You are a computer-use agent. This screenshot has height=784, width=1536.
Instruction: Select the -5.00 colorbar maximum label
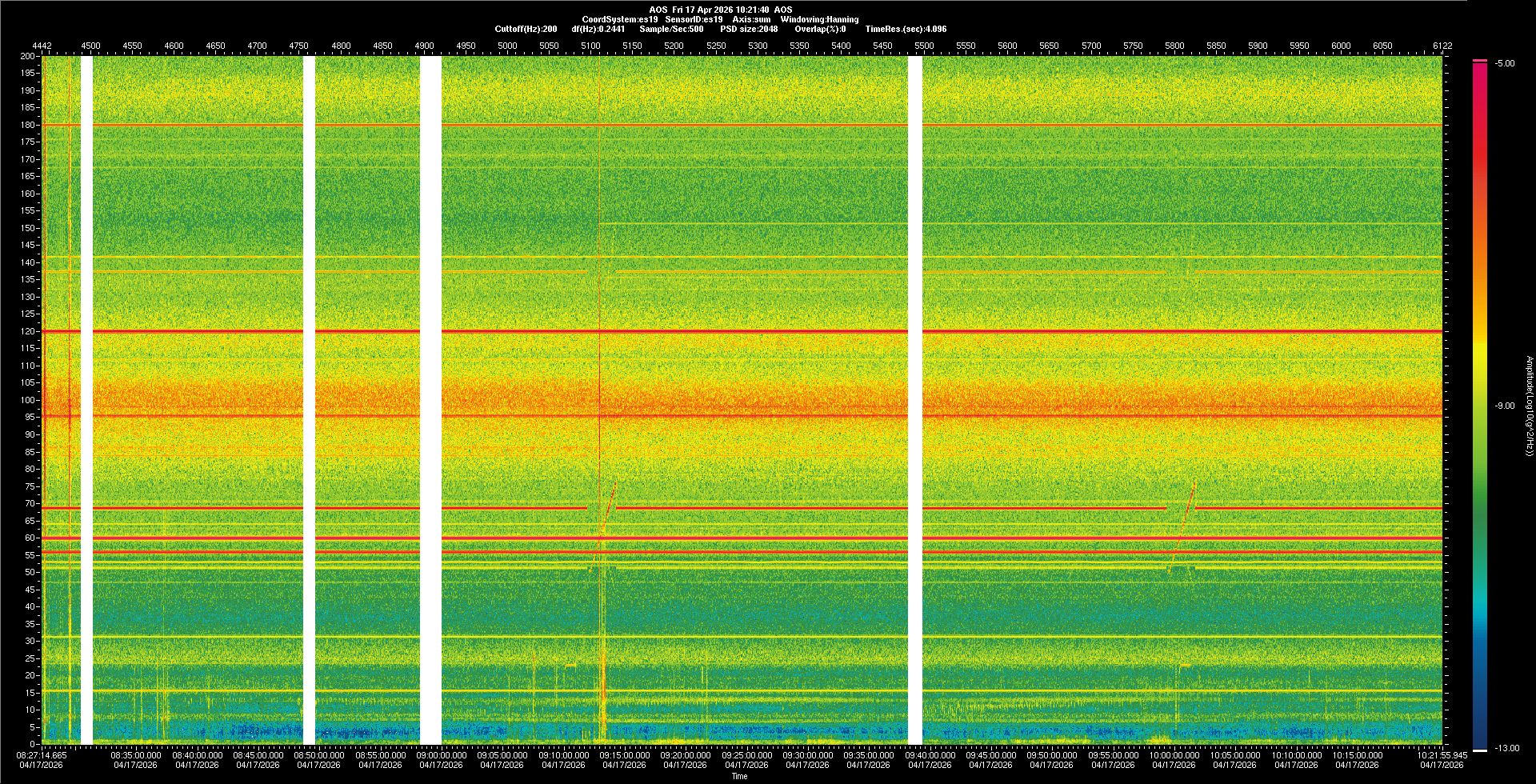click(1504, 64)
